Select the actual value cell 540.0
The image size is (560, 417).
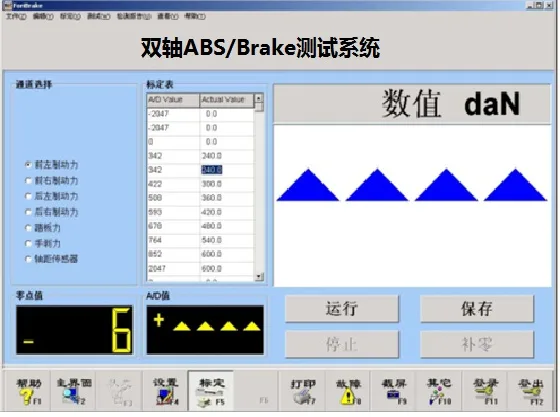point(226,240)
